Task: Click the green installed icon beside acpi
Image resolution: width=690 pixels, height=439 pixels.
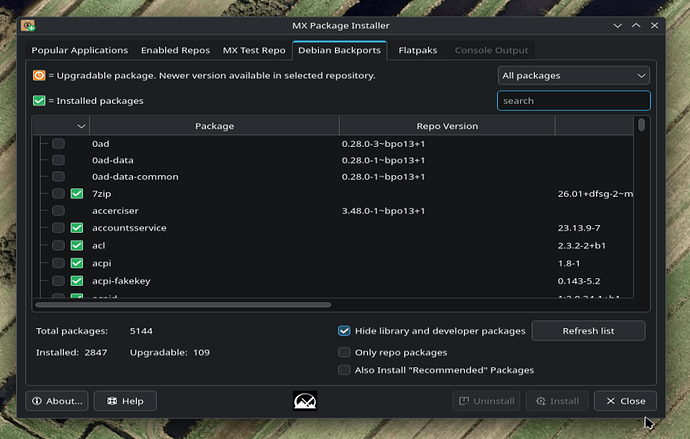Action: click(77, 263)
